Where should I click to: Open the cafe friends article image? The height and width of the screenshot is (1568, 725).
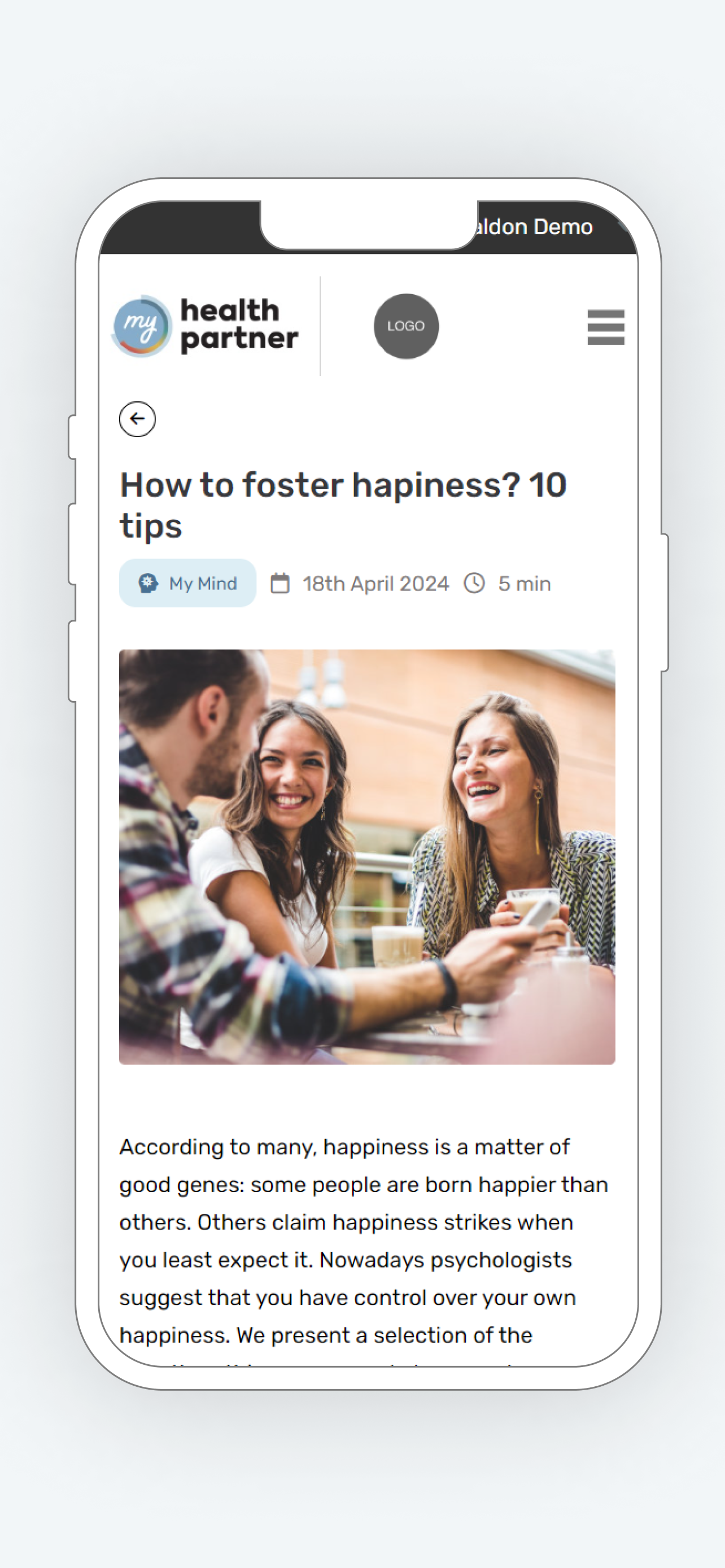click(367, 857)
